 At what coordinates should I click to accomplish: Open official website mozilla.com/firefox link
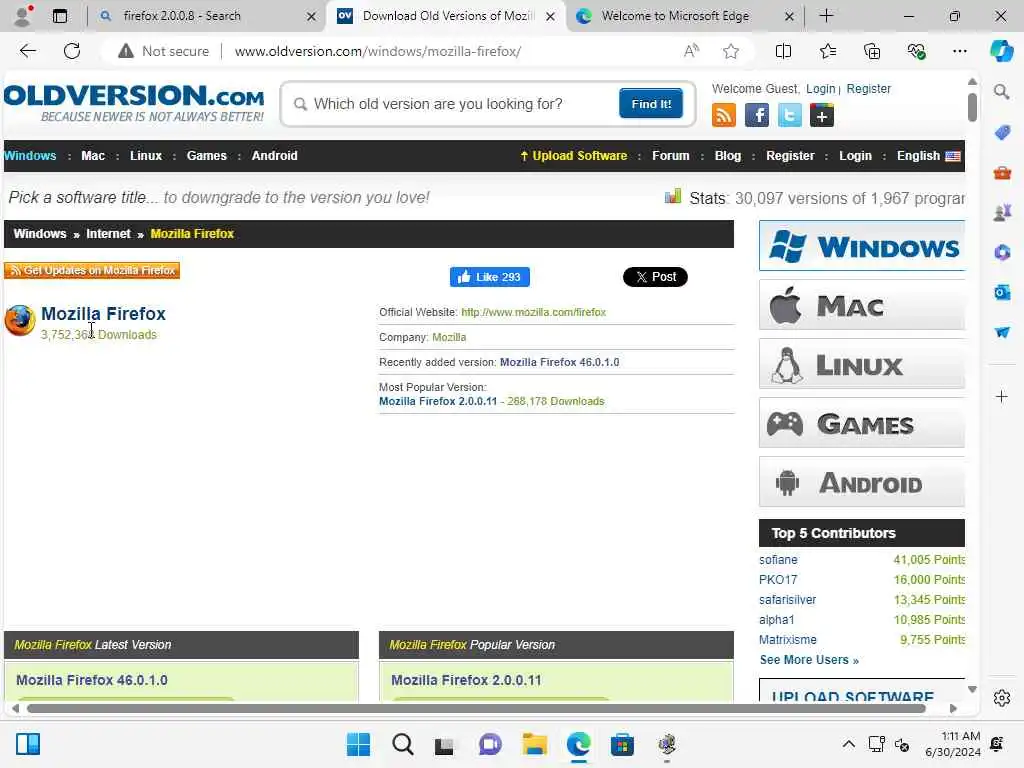pyautogui.click(x=534, y=312)
